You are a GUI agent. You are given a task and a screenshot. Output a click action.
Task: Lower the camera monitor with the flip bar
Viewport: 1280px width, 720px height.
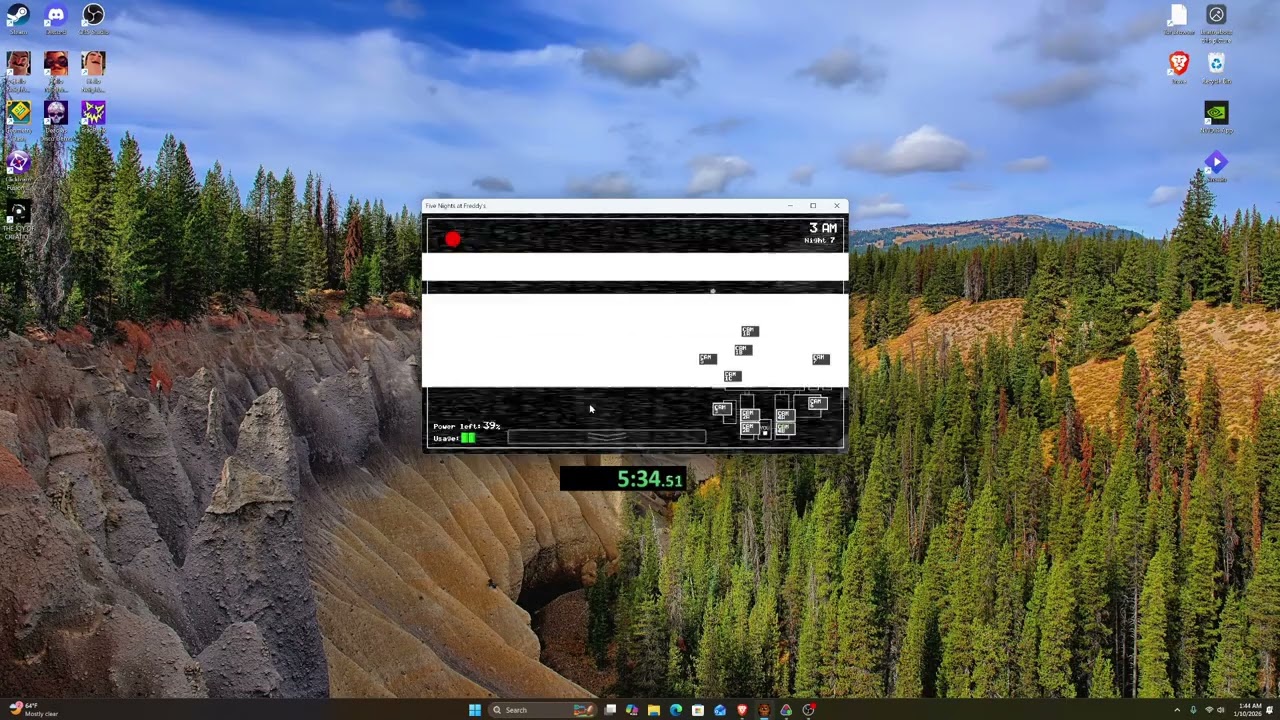tap(607, 436)
